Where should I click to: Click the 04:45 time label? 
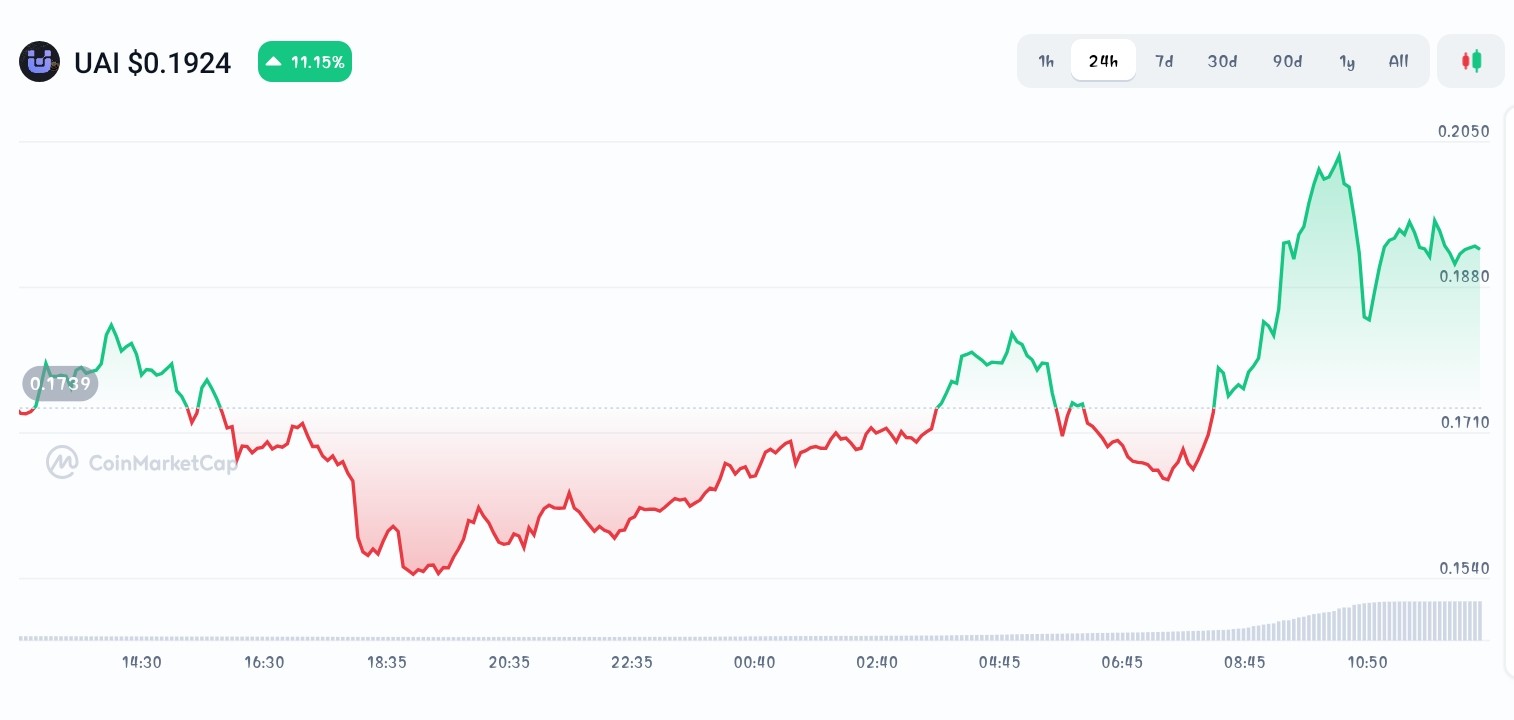pos(999,662)
